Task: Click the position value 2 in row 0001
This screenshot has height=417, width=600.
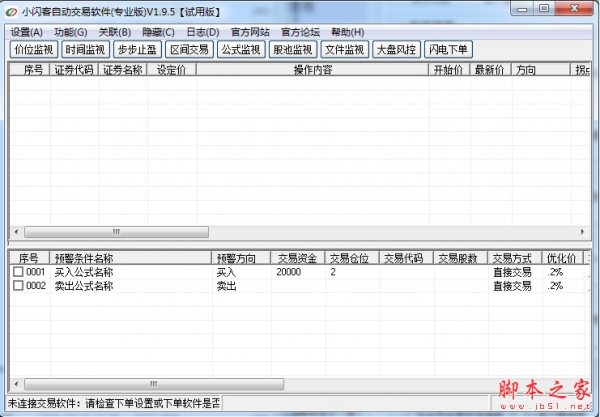Action: pos(333,272)
